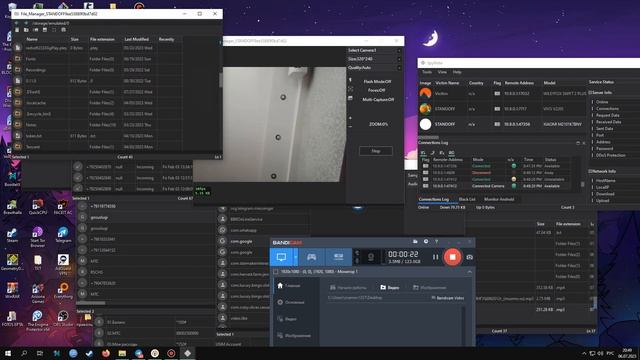The image size is (640, 360).
Task: Toggle the Bandicam webcam overlay icon
Action: tap(371, 257)
